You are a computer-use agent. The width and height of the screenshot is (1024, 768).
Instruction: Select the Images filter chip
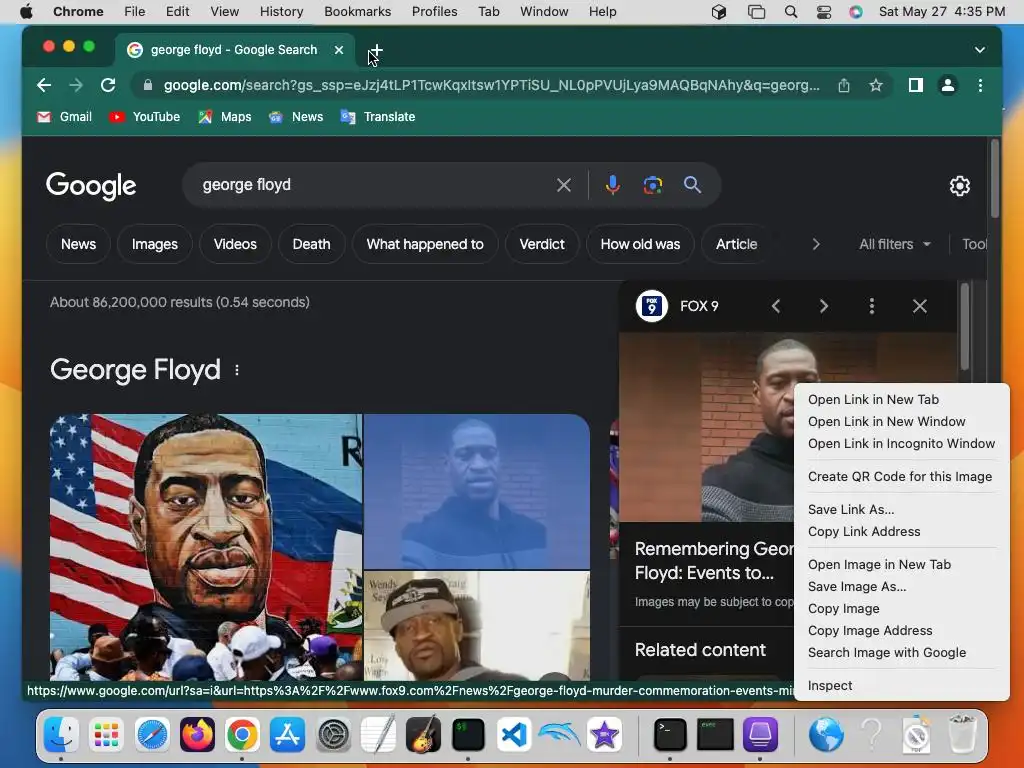click(155, 244)
